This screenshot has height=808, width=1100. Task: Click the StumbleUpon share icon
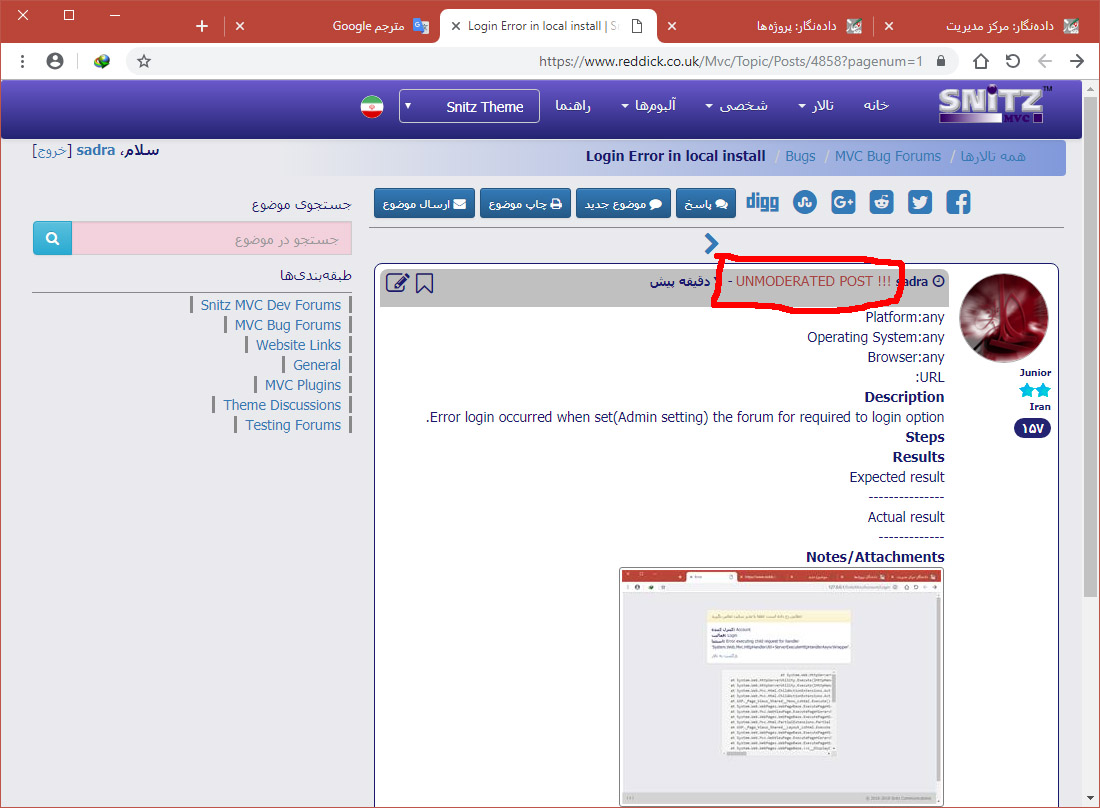(804, 203)
